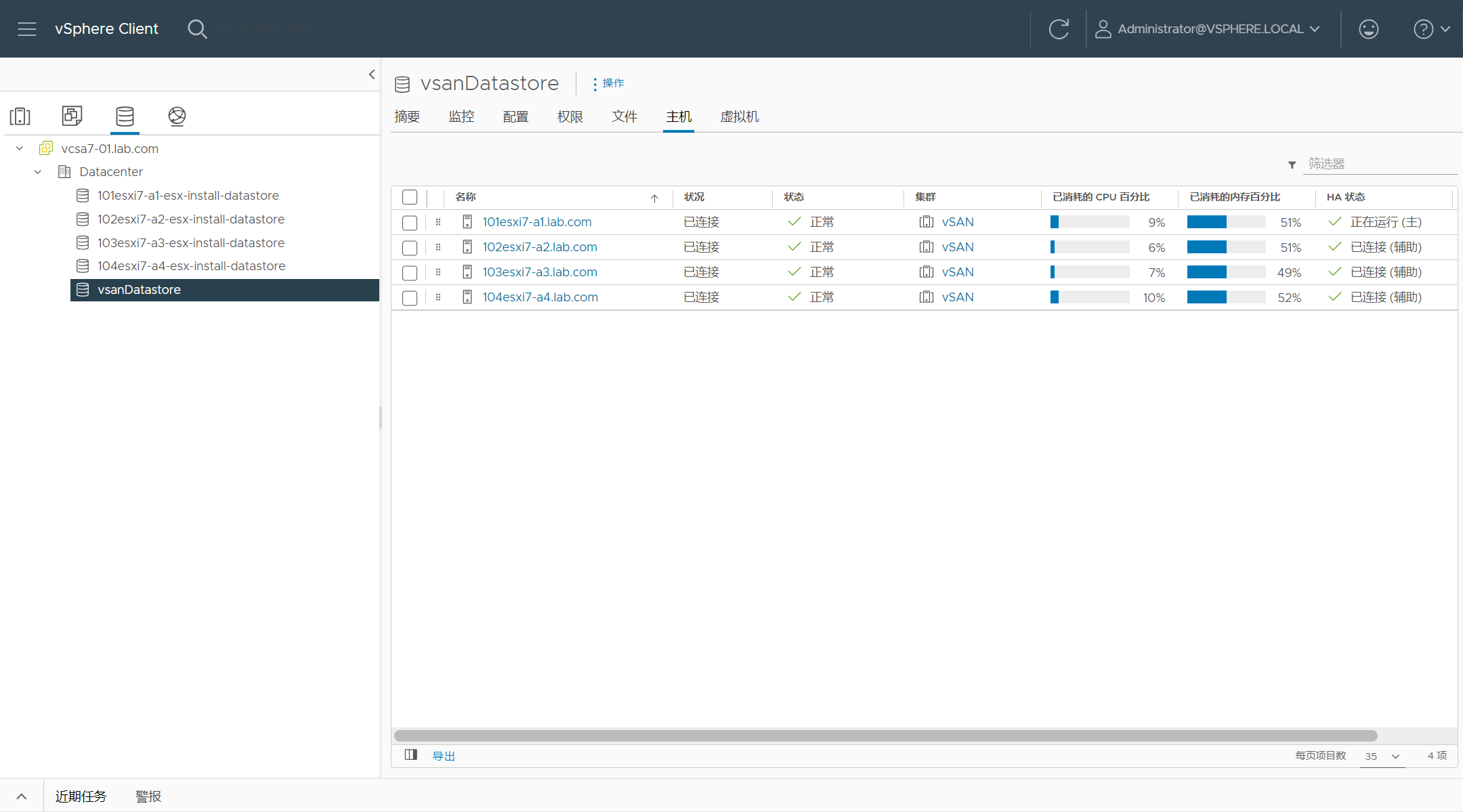Switch to the 摘要 tab

(407, 116)
